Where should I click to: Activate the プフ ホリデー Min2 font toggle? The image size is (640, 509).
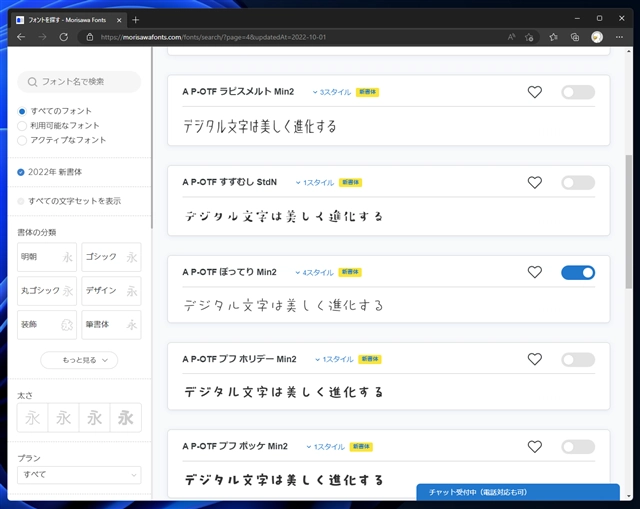(578, 360)
